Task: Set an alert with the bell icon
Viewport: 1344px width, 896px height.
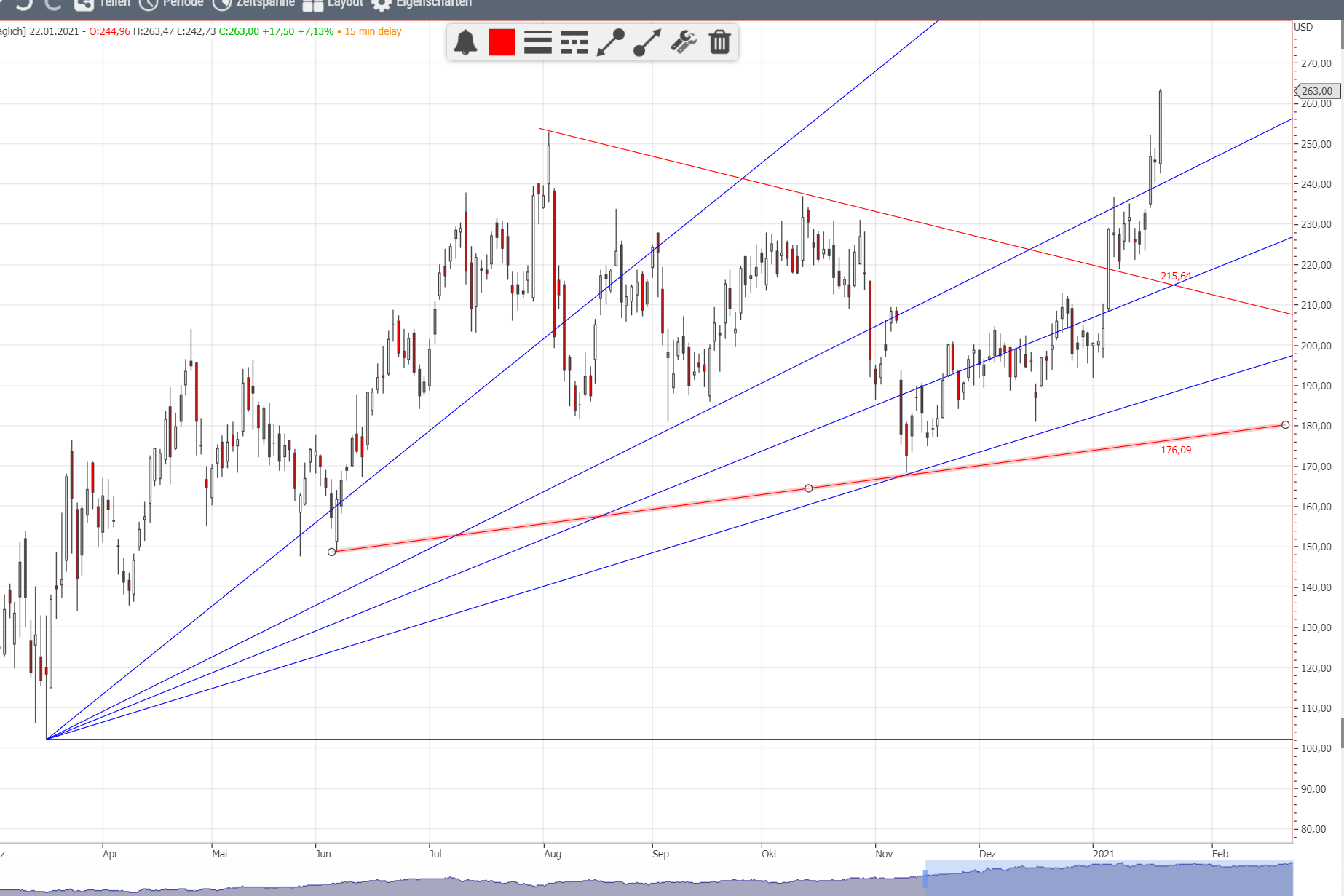Action: 465,42
